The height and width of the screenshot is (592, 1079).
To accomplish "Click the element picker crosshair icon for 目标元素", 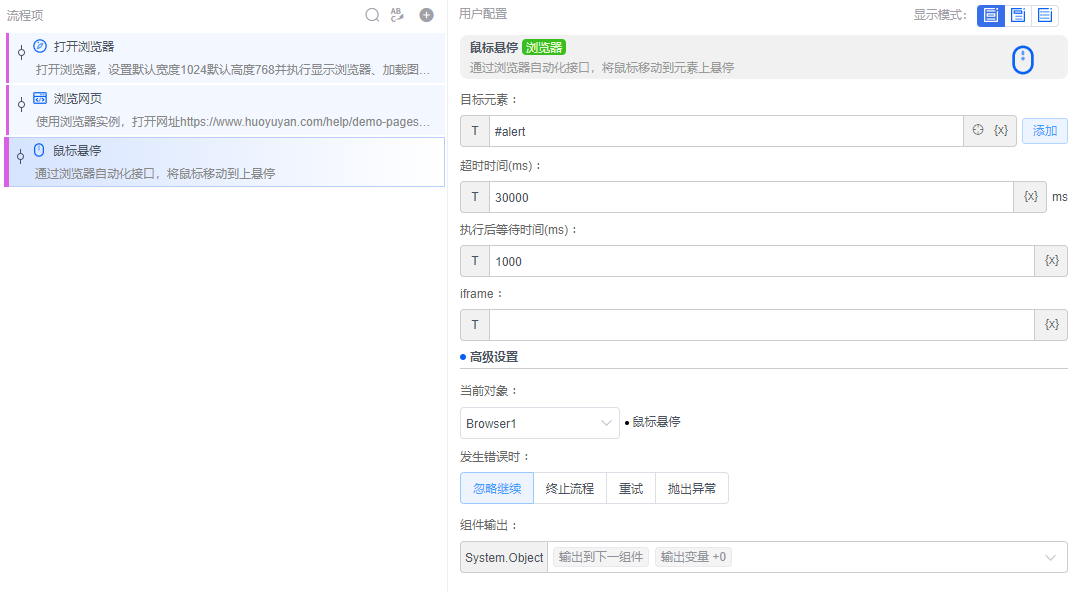I will tap(978, 131).
